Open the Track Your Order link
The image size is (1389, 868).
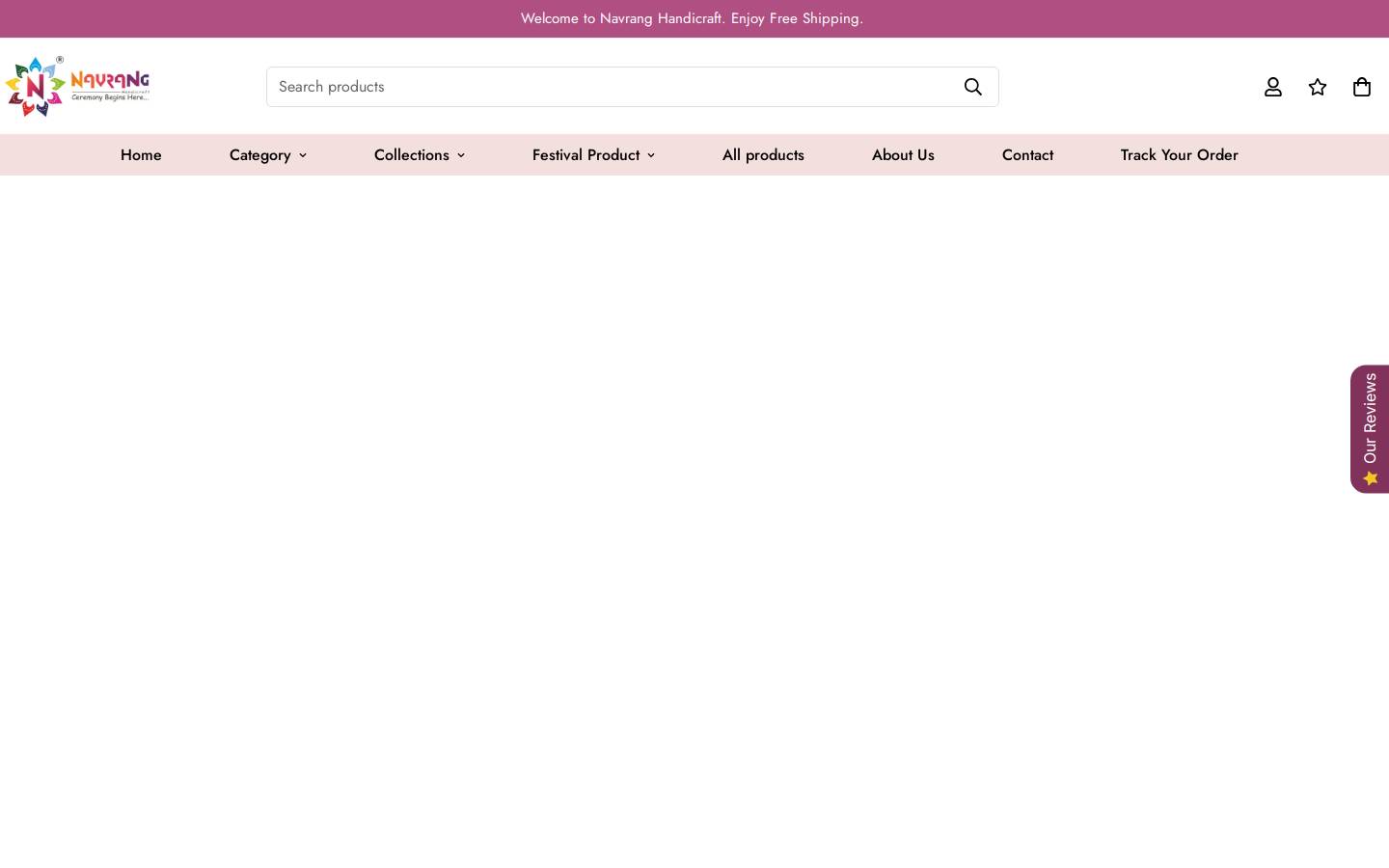[1179, 155]
